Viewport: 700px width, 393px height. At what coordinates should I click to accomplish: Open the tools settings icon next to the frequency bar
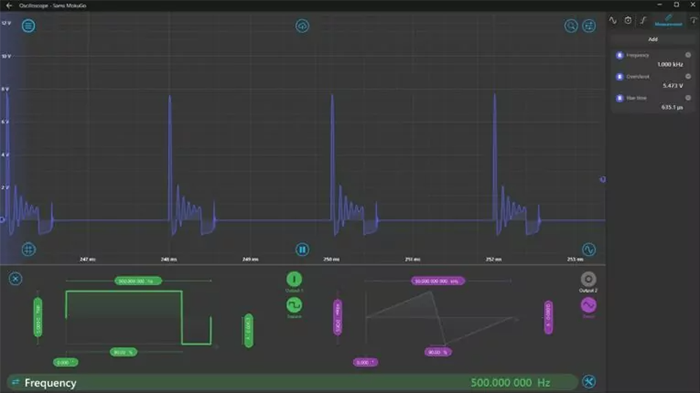[x=589, y=382]
